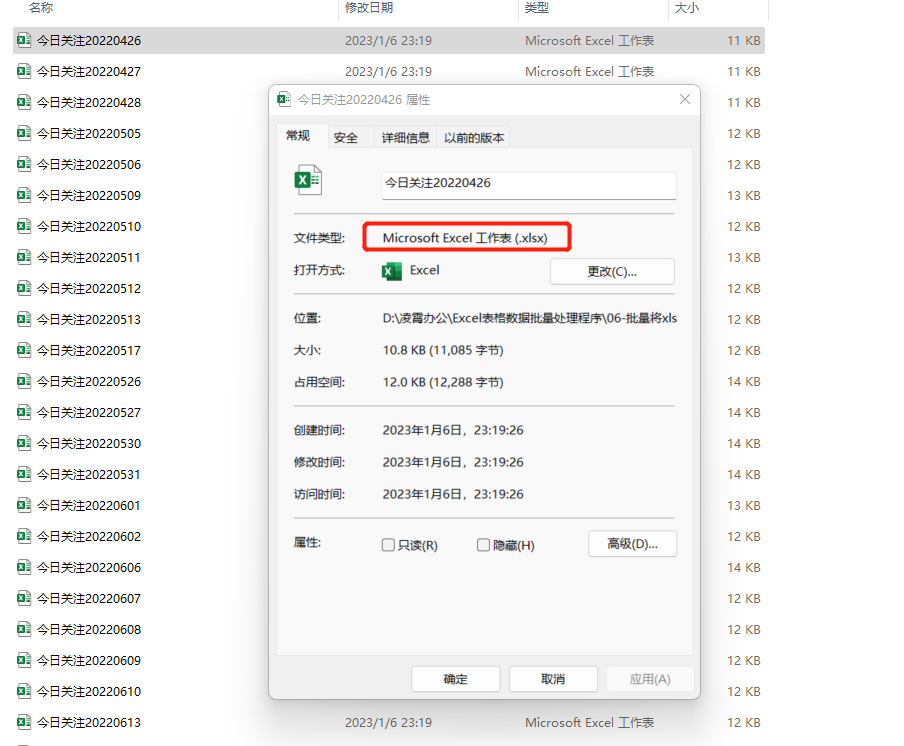Click the filename text field in dialog
This screenshot has height=746, width=904.
coord(529,185)
